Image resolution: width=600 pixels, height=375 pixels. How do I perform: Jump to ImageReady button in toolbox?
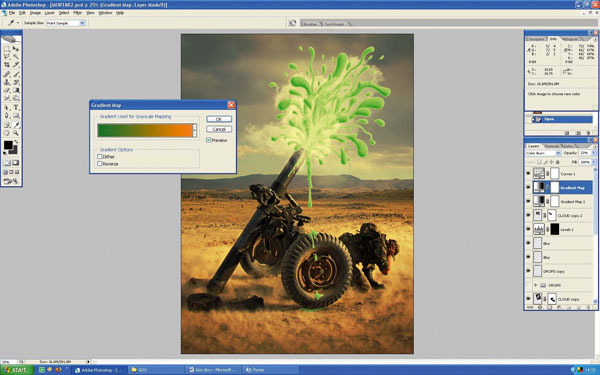tap(11, 181)
